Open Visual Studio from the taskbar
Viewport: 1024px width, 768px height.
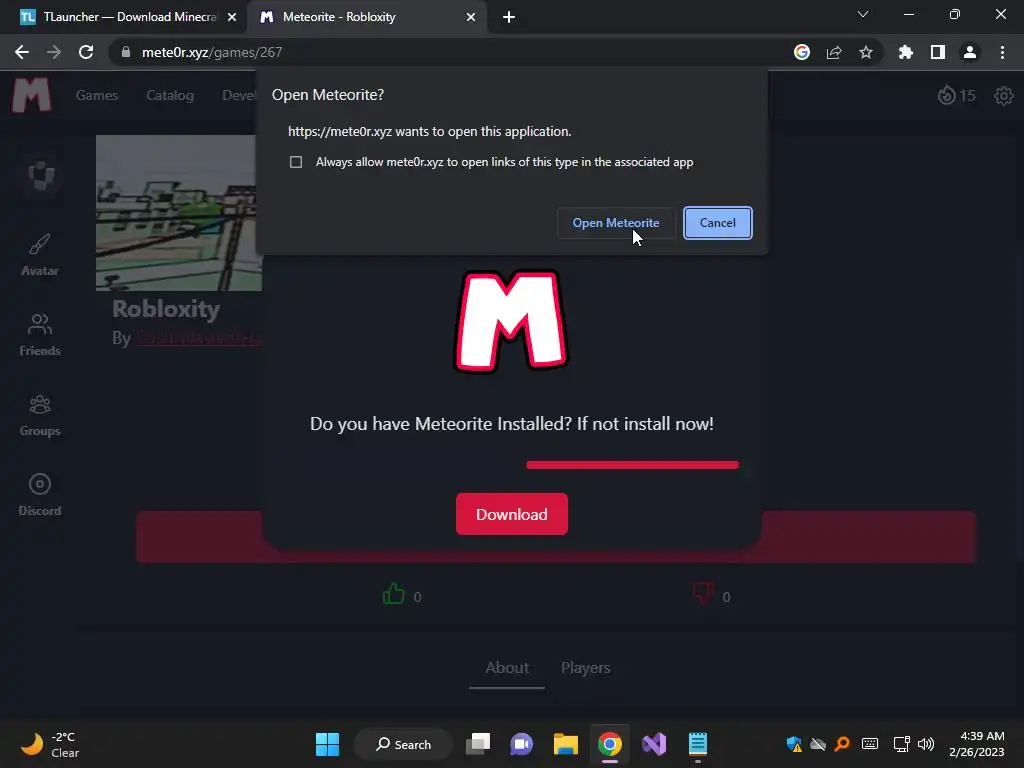coord(654,744)
